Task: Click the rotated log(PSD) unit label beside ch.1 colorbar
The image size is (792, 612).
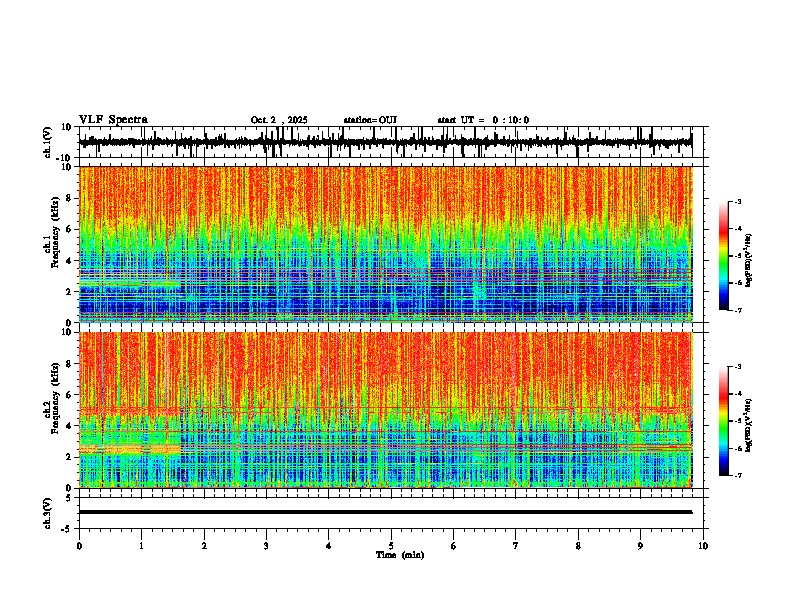Action: [749, 261]
